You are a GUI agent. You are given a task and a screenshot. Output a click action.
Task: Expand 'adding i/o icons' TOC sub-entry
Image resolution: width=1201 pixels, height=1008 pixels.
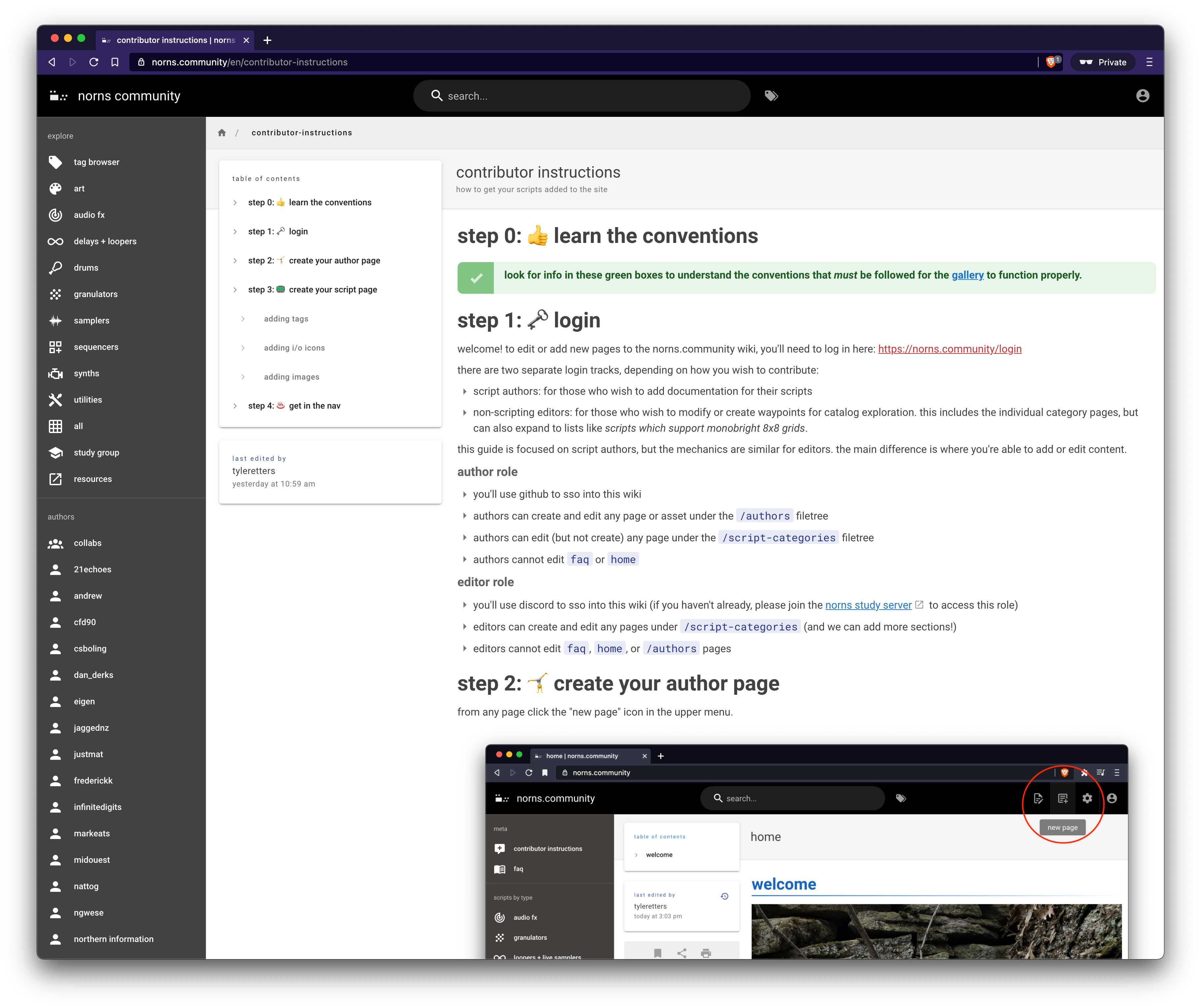coord(243,348)
